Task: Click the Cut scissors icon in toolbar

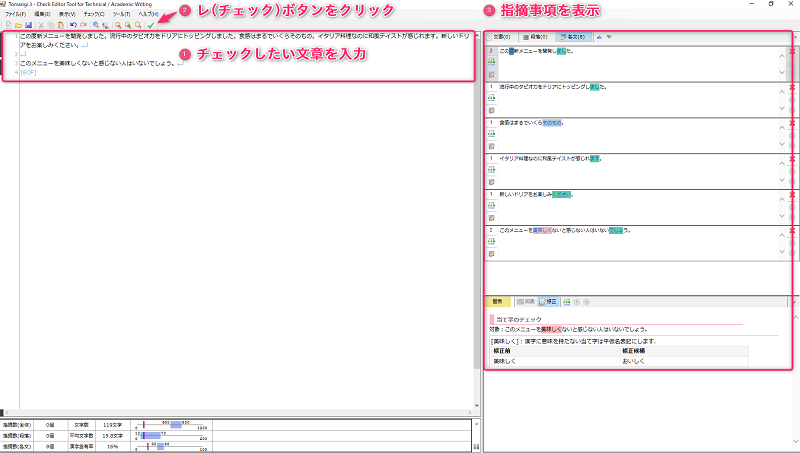Action: 41,25
